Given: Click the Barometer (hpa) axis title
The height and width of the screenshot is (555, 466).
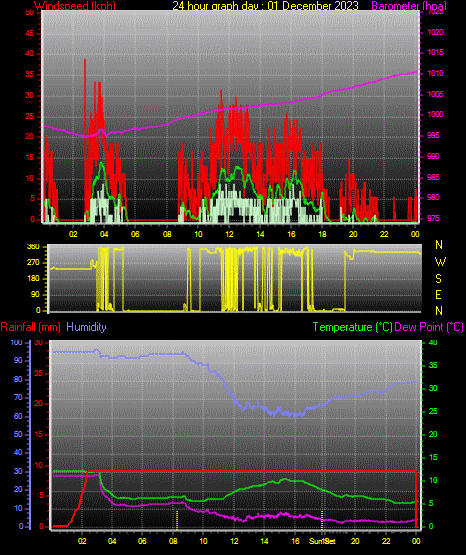Looking at the screenshot, I should click(x=409, y=6).
